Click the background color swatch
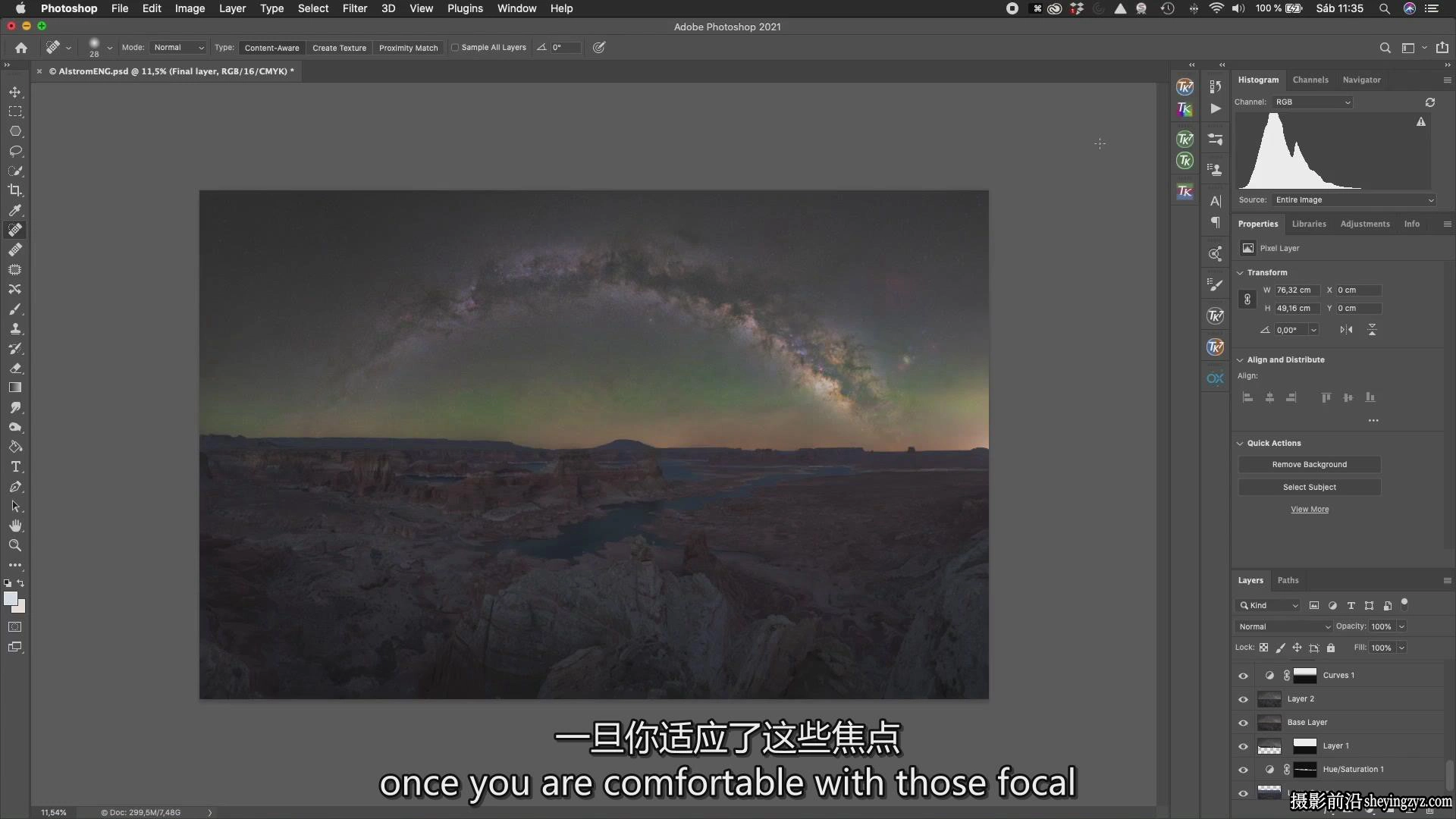Screen dimensions: 1456x819 20,608
